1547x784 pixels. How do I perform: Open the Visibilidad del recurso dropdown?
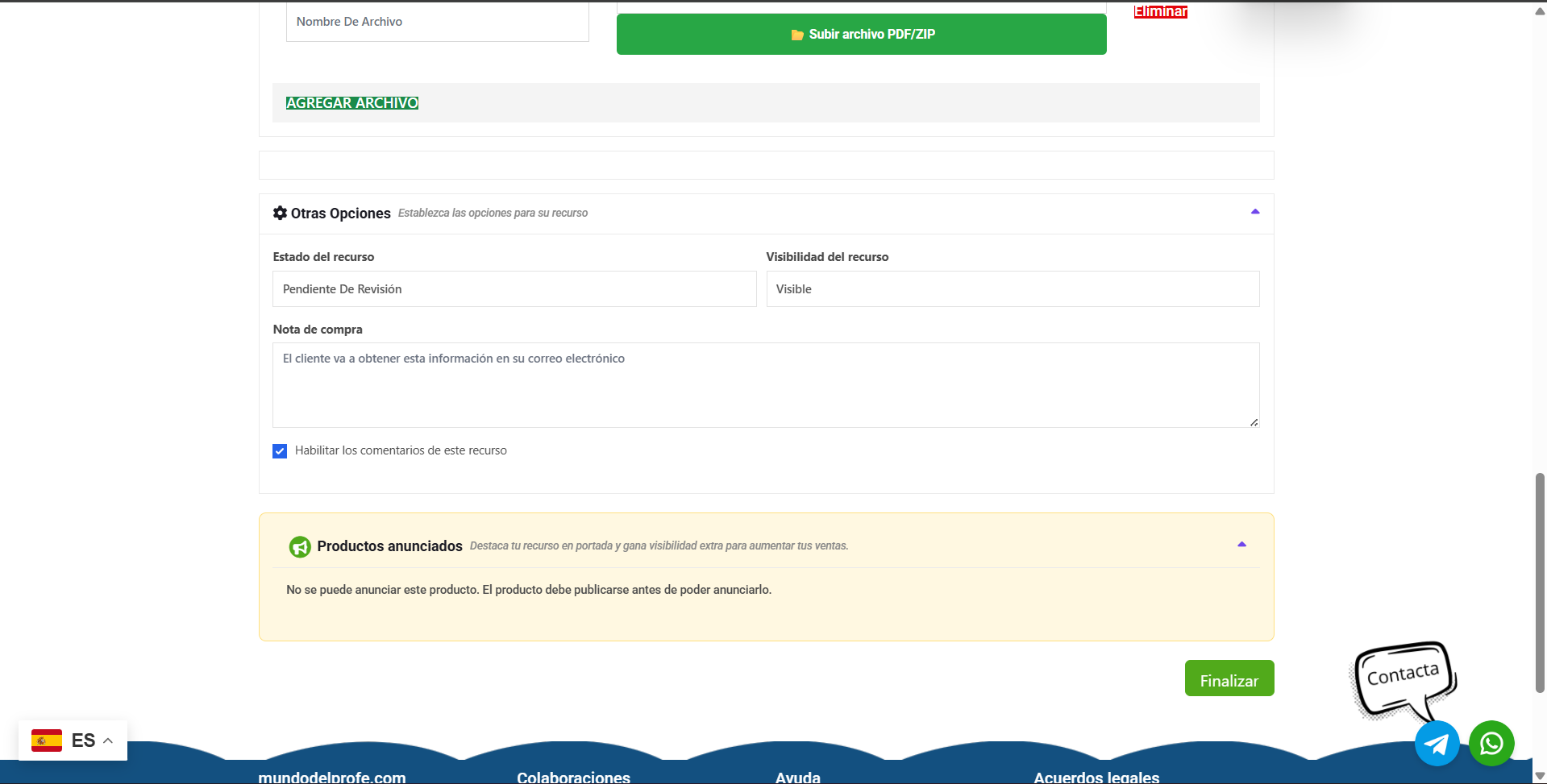click(1012, 289)
